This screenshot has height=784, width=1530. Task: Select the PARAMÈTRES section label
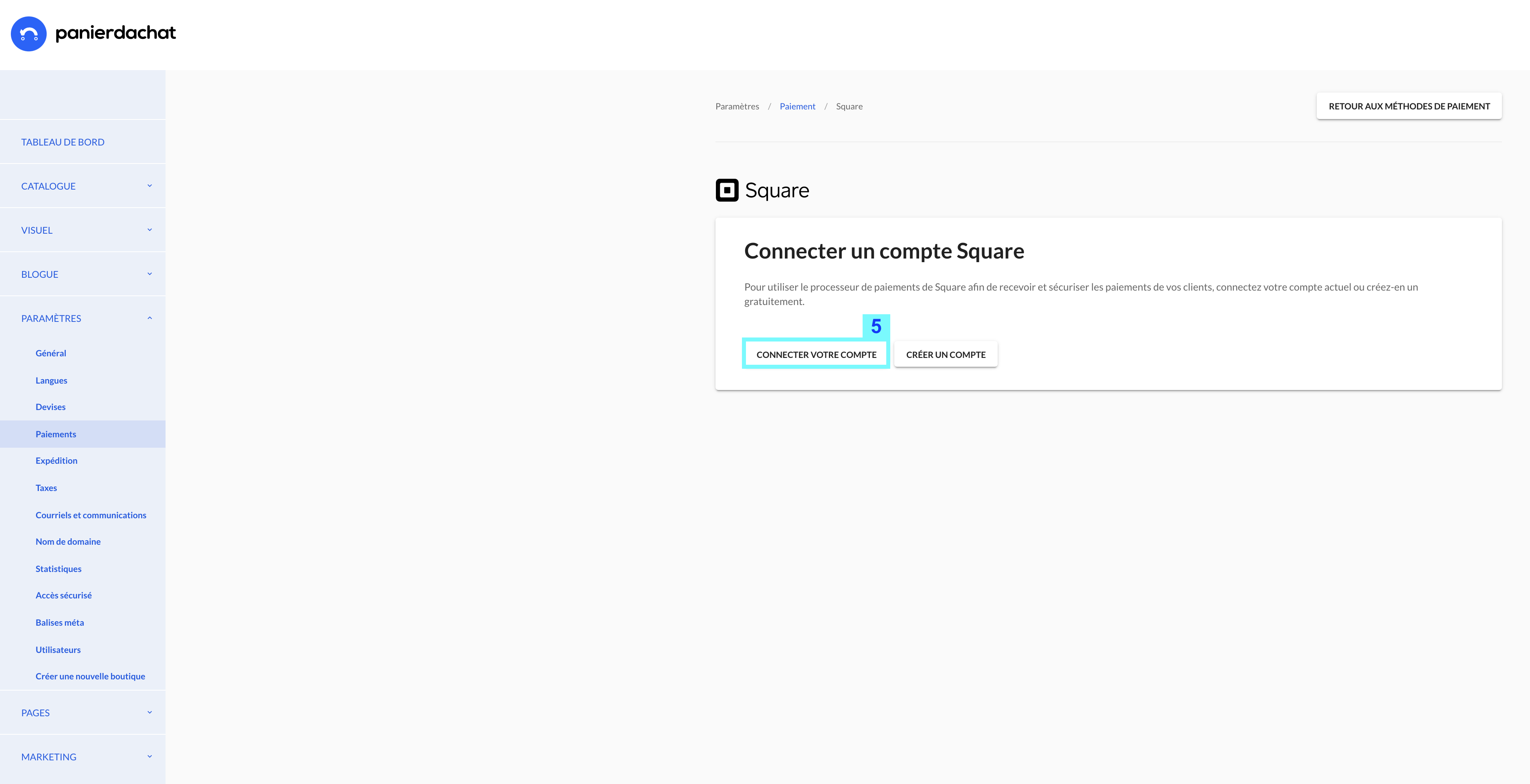(x=51, y=318)
